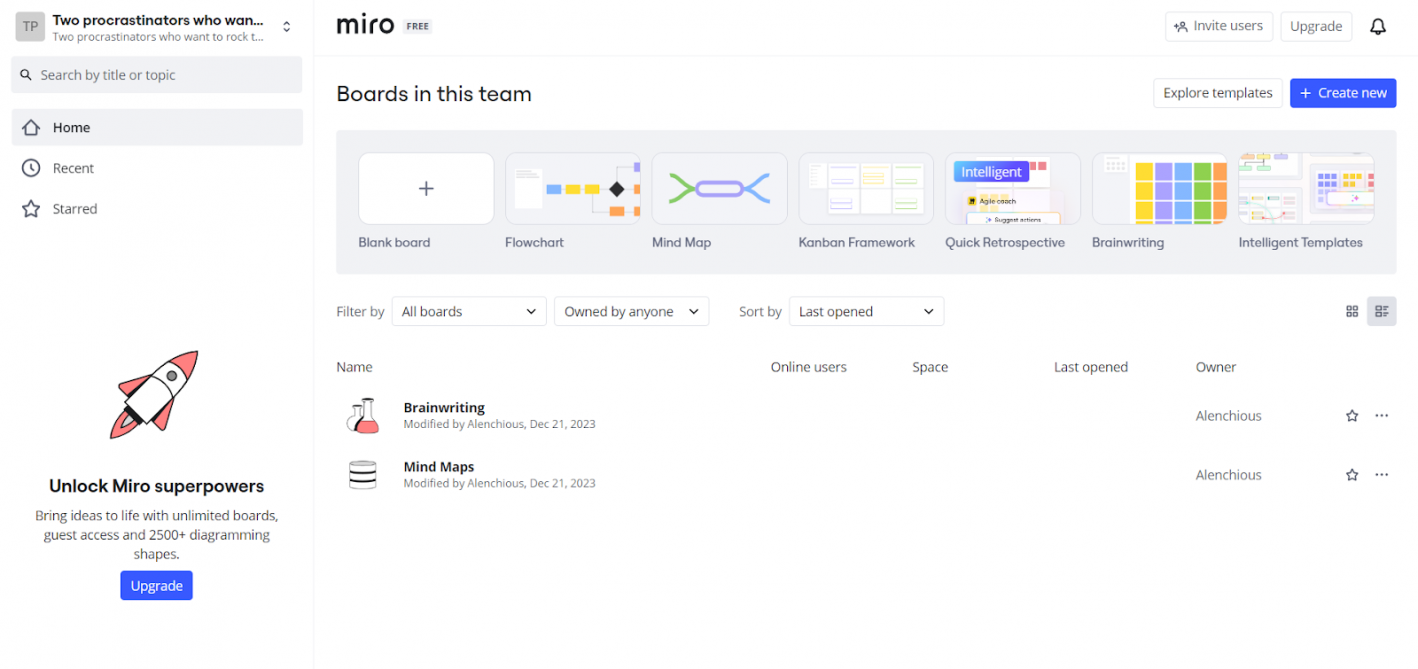Open the Intelligent Templates thumbnail

(1306, 188)
